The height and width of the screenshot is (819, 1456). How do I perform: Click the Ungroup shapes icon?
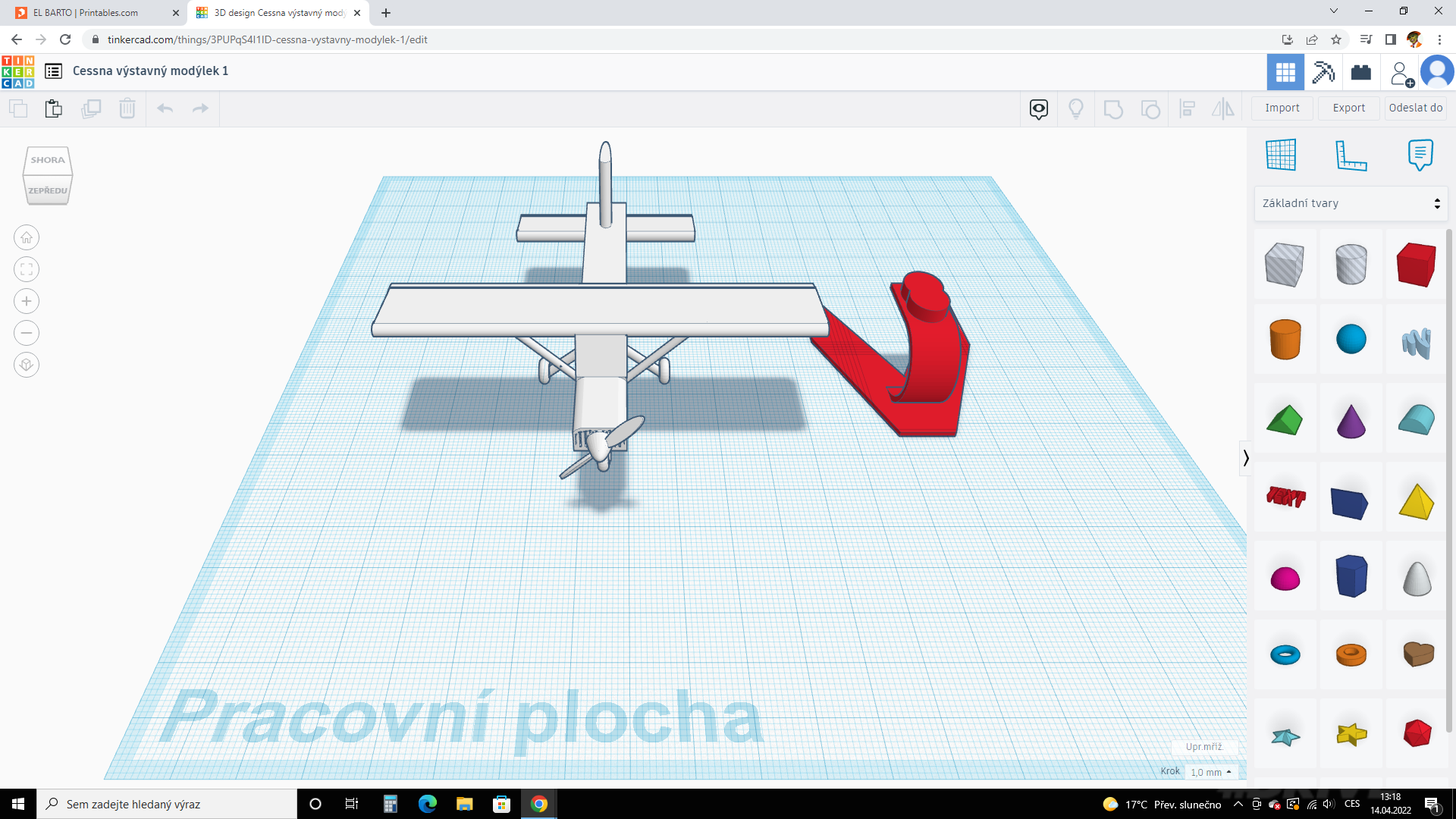tap(1150, 109)
